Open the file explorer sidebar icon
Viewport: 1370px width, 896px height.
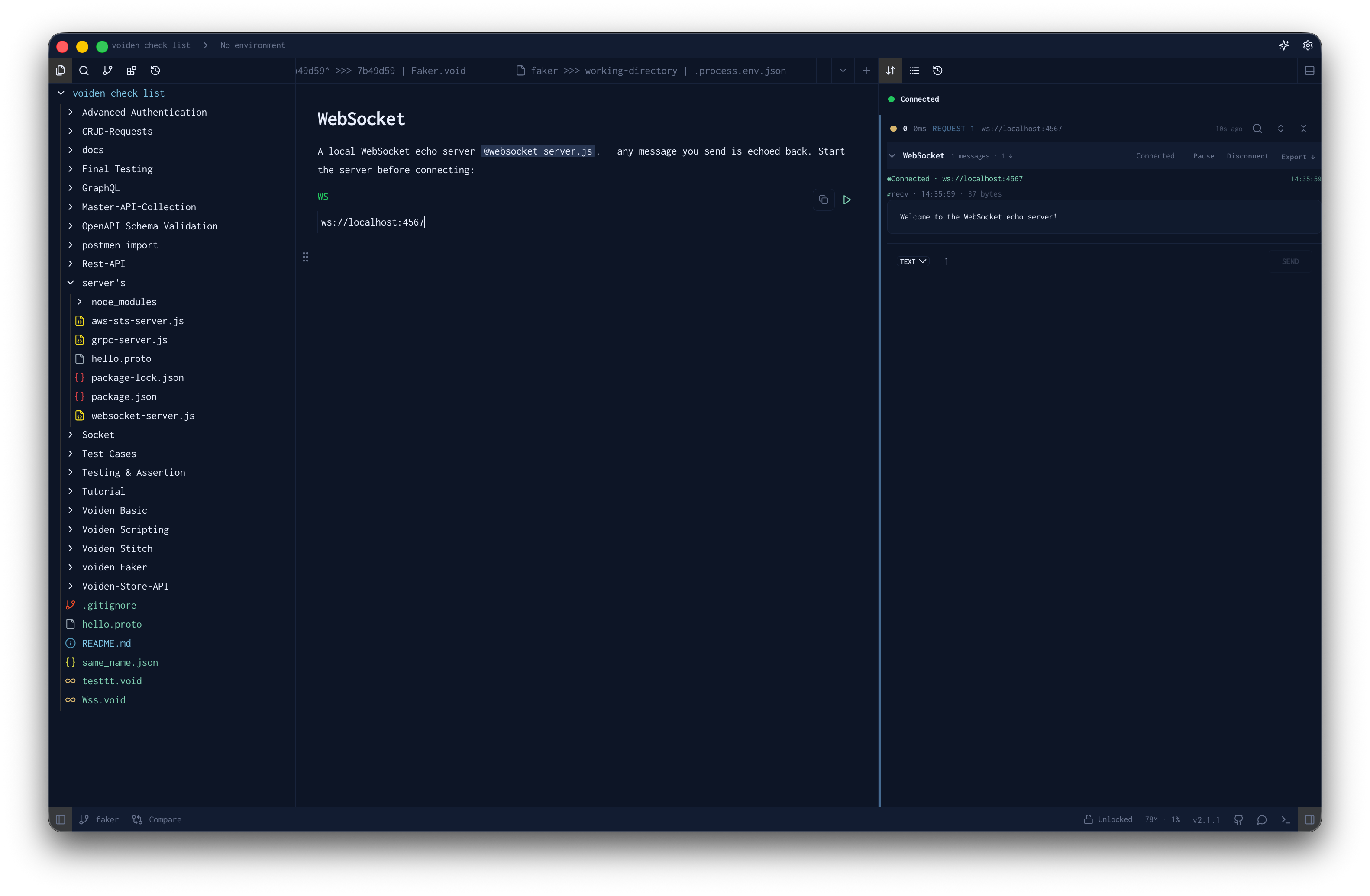[x=61, y=70]
